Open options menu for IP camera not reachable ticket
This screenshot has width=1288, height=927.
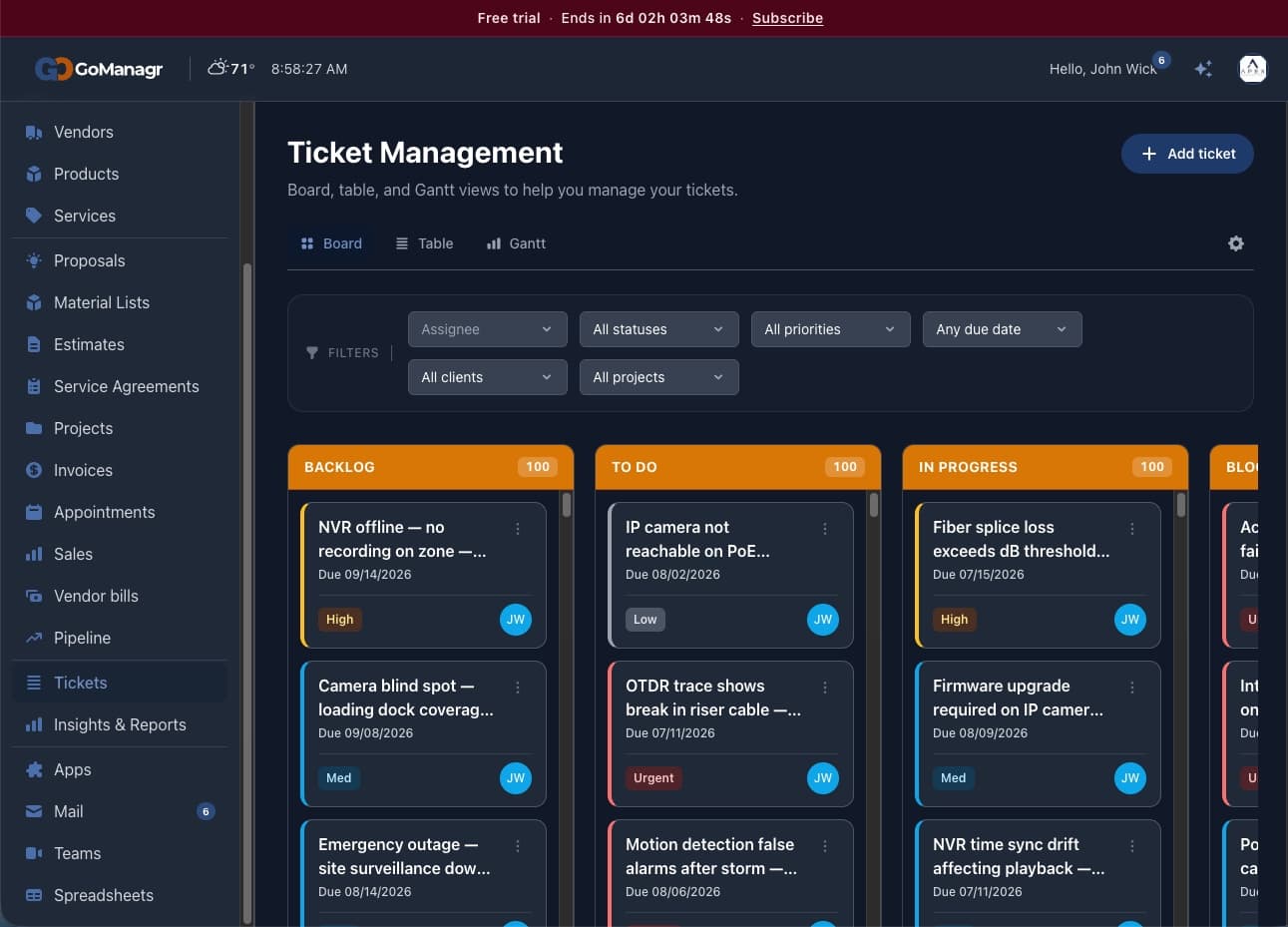click(825, 529)
